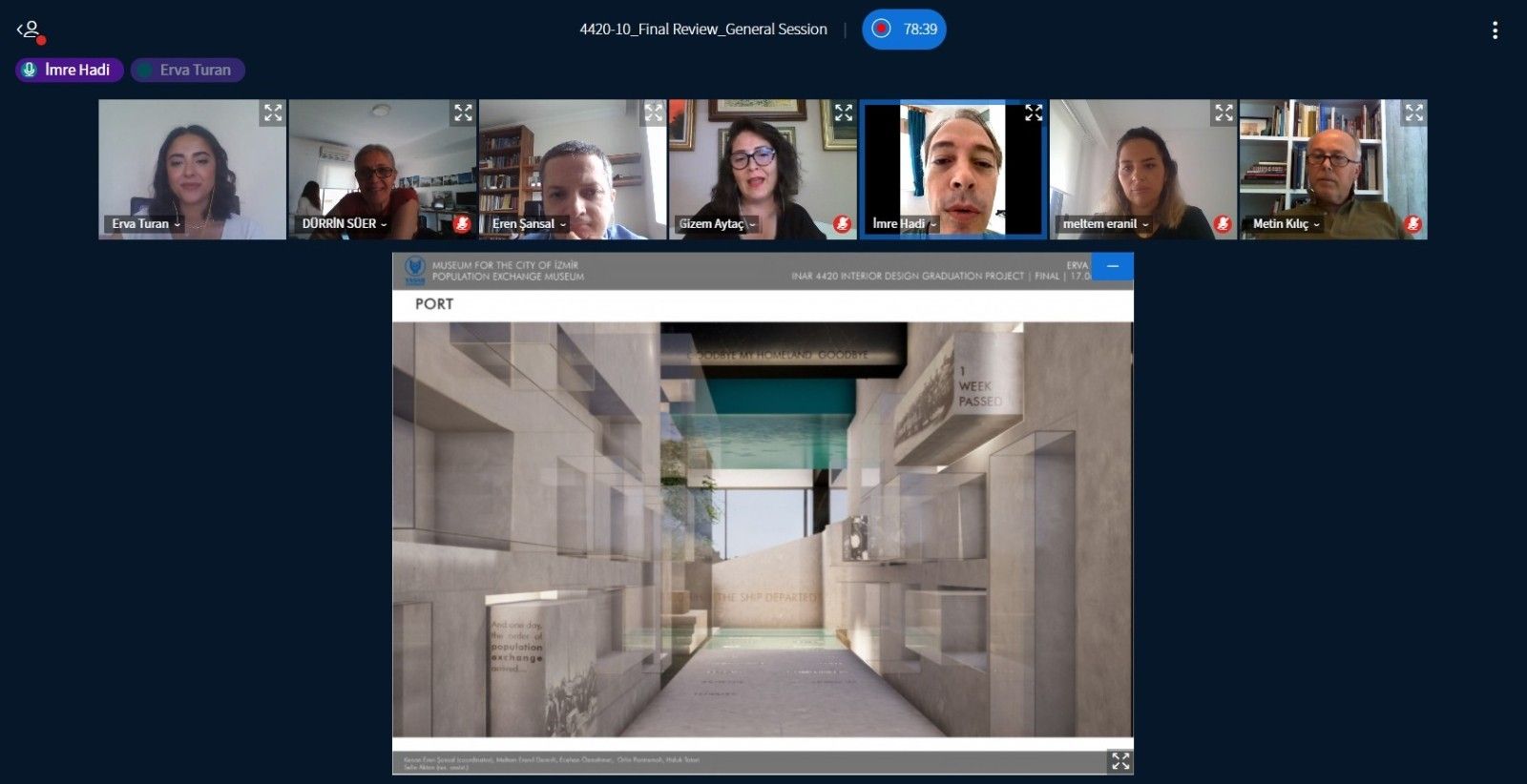This screenshot has width=1527, height=784.
Task: Select the İmre Hadi speaker pill
Action: click(69, 70)
